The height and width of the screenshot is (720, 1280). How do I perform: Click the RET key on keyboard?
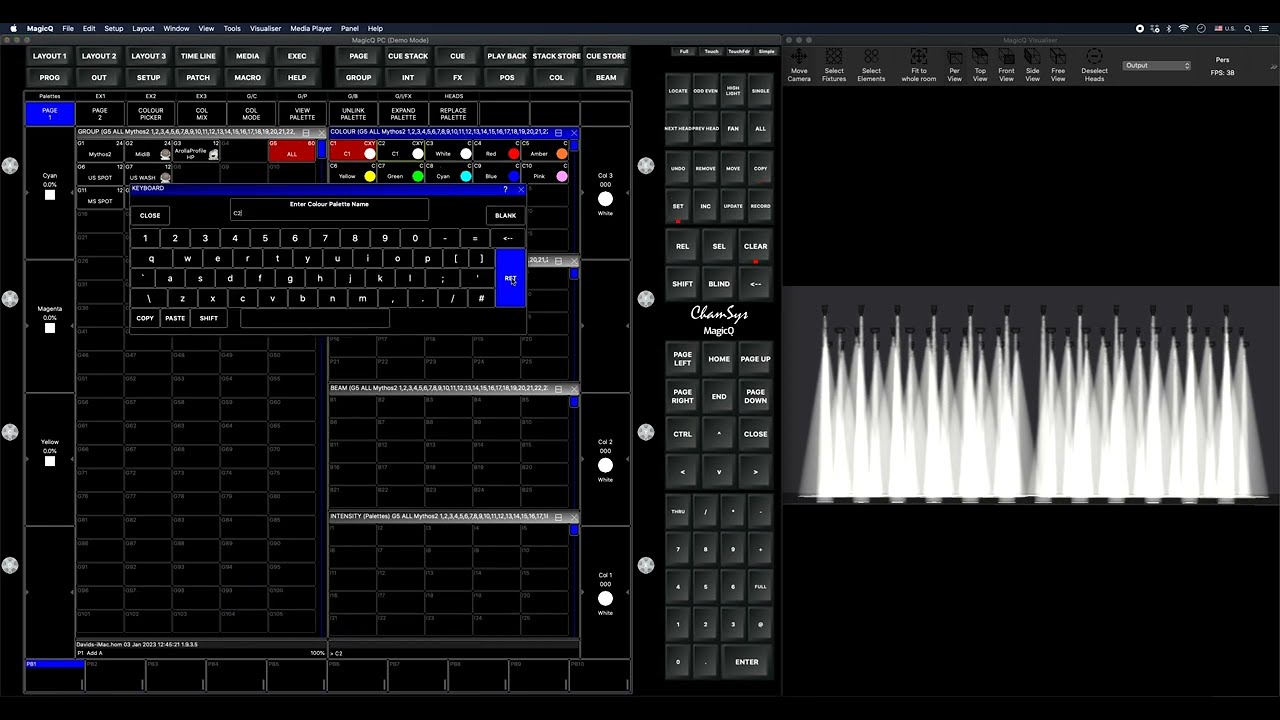coord(510,278)
